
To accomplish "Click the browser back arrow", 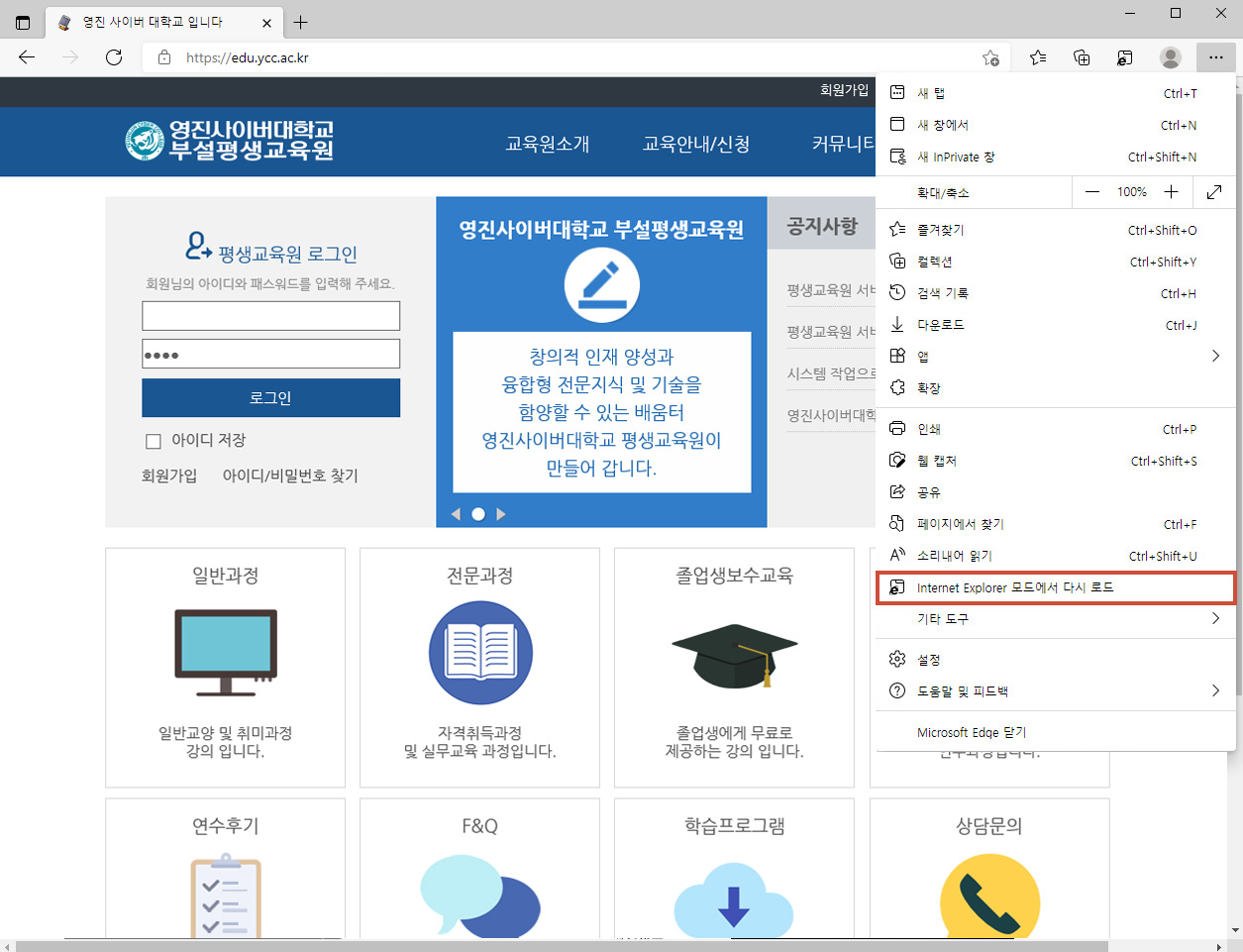I will 27,57.
